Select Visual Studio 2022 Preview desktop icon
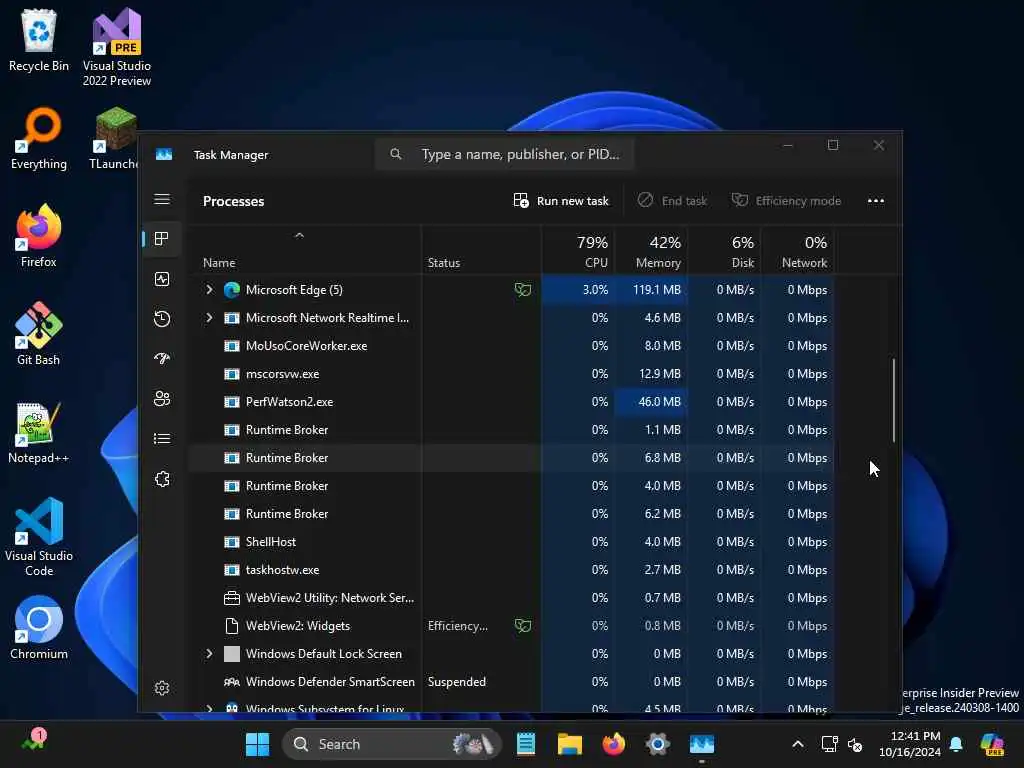This screenshot has height=768, width=1024. 117,47
